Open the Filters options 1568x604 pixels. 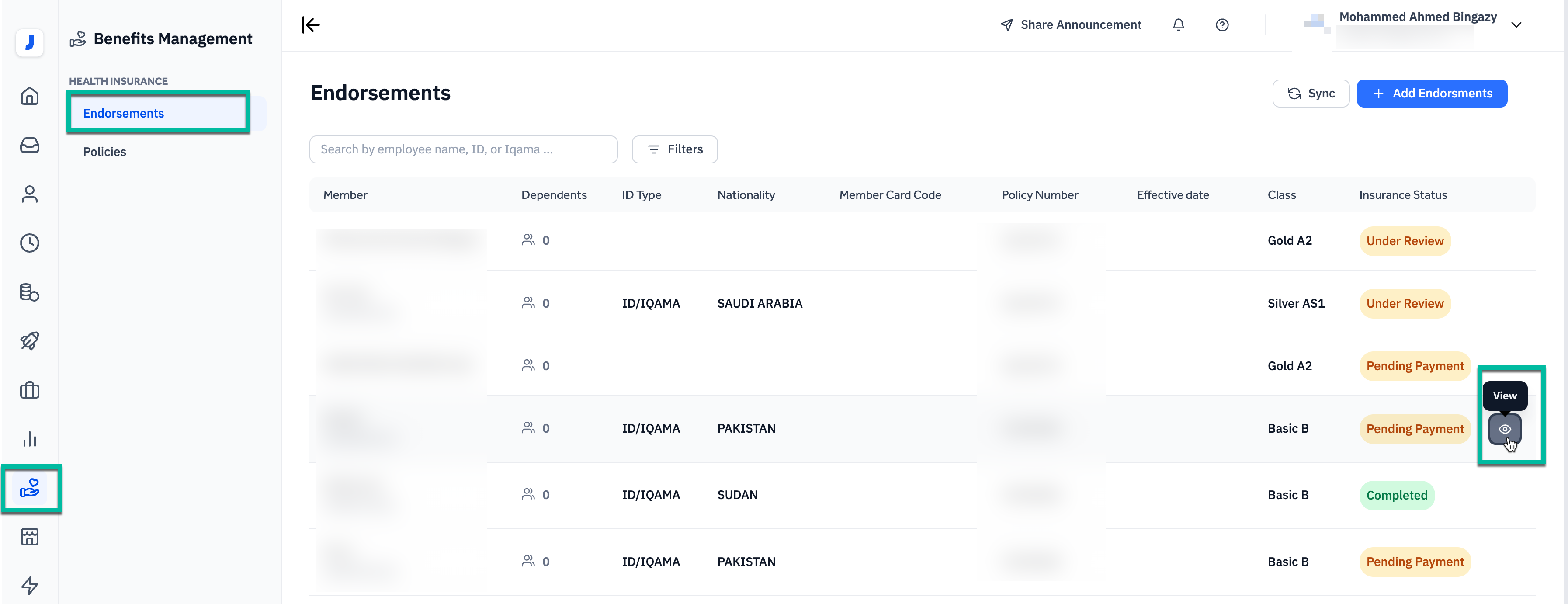point(674,149)
